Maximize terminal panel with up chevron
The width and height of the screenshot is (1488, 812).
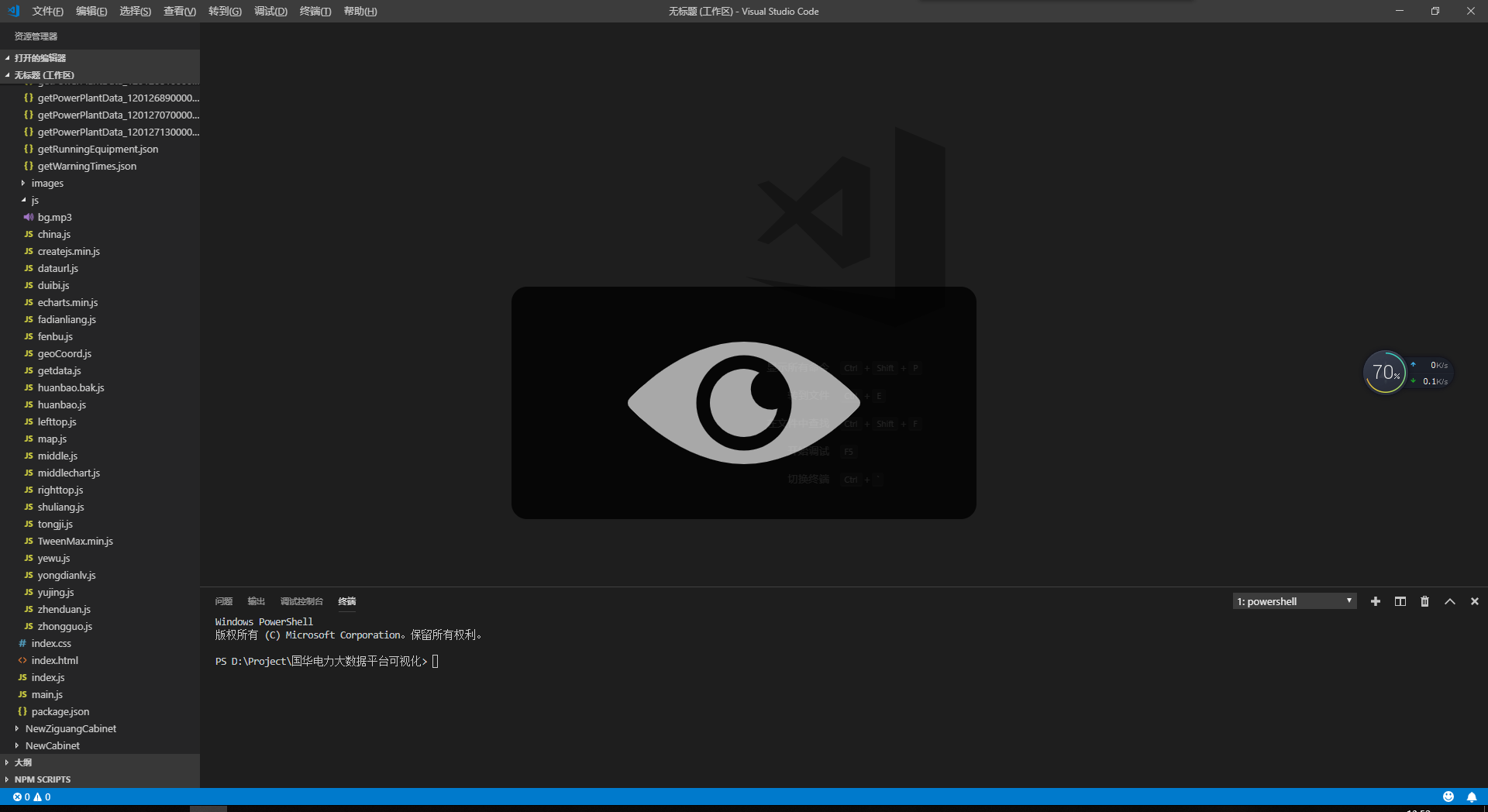point(1450,601)
